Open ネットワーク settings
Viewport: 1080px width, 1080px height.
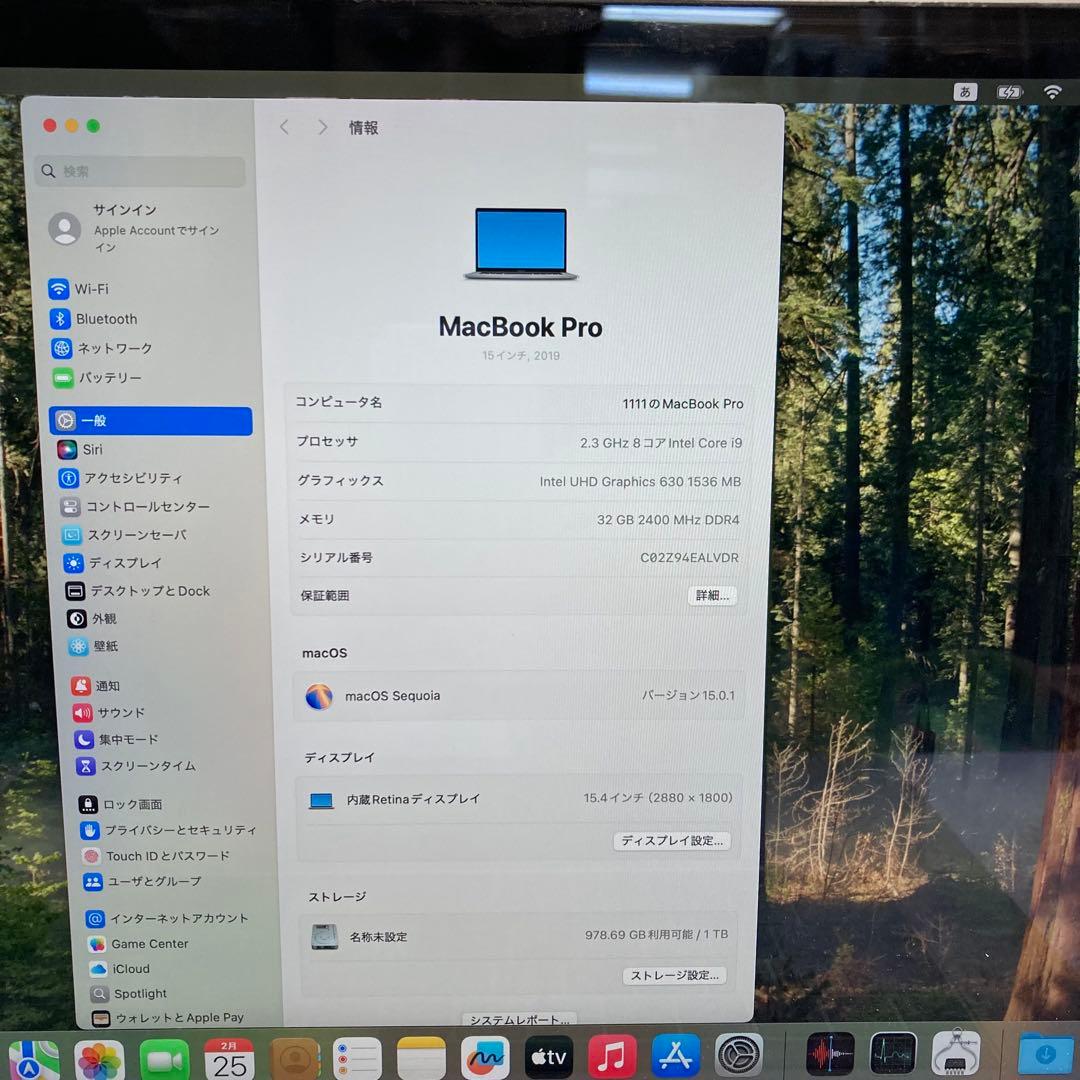pyautogui.click(x=102, y=349)
